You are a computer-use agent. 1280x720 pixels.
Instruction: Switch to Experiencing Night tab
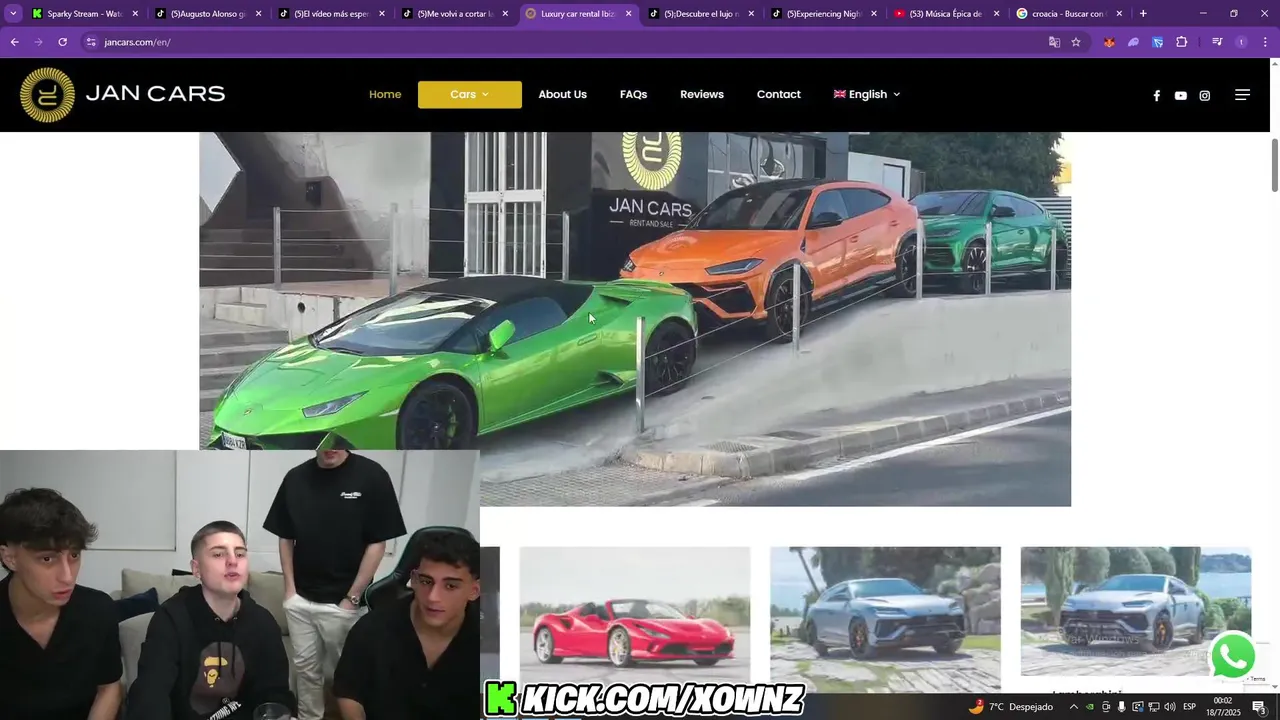[824, 14]
